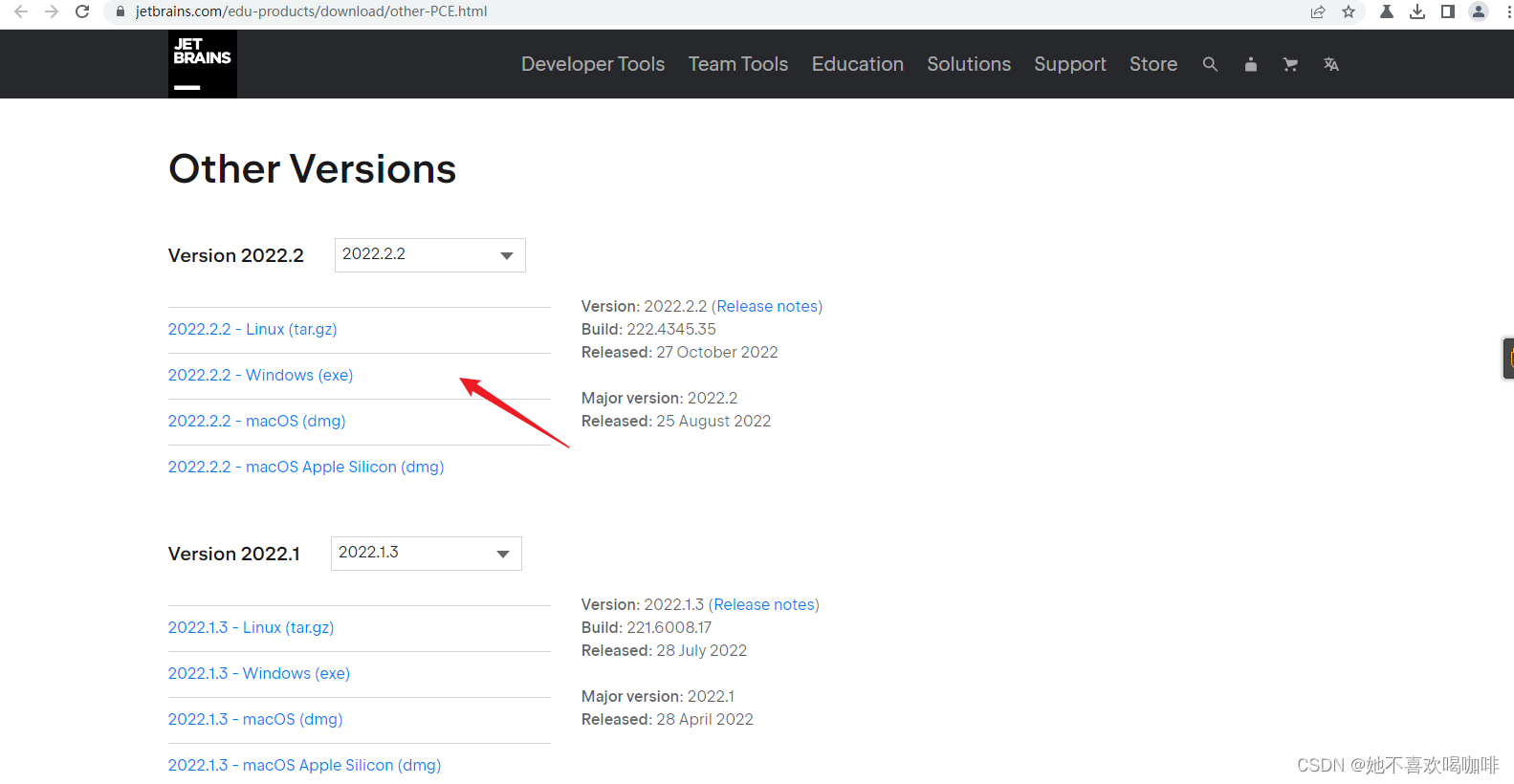Screen dimensions: 1514x784
Task: Open the flask extension icon
Action: (1386, 11)
